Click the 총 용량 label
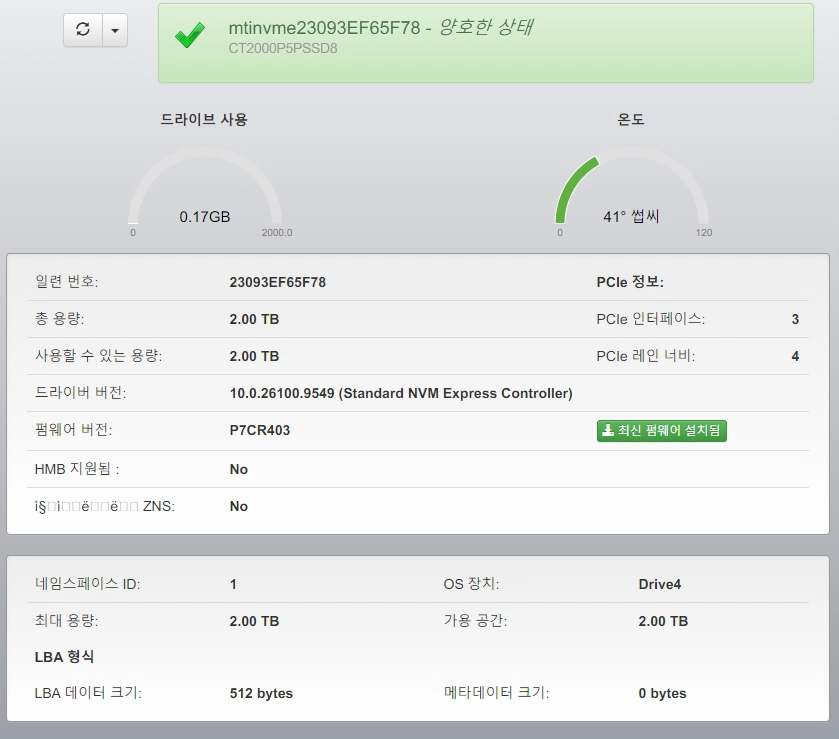Screen dimensions: 839x739 click(59, 318)
